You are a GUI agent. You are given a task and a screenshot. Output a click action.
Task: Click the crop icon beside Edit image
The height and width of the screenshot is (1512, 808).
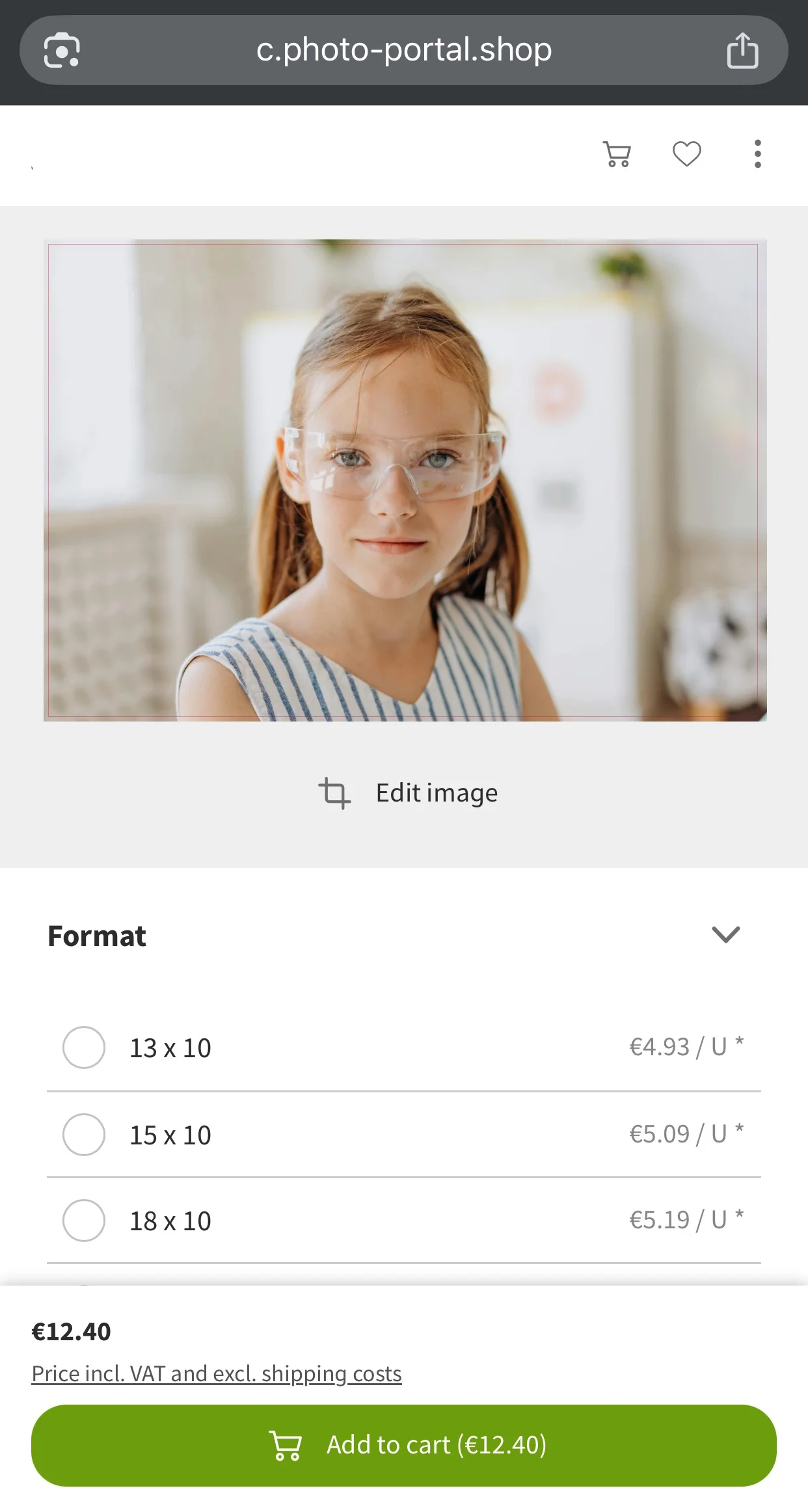pos(334,793)
